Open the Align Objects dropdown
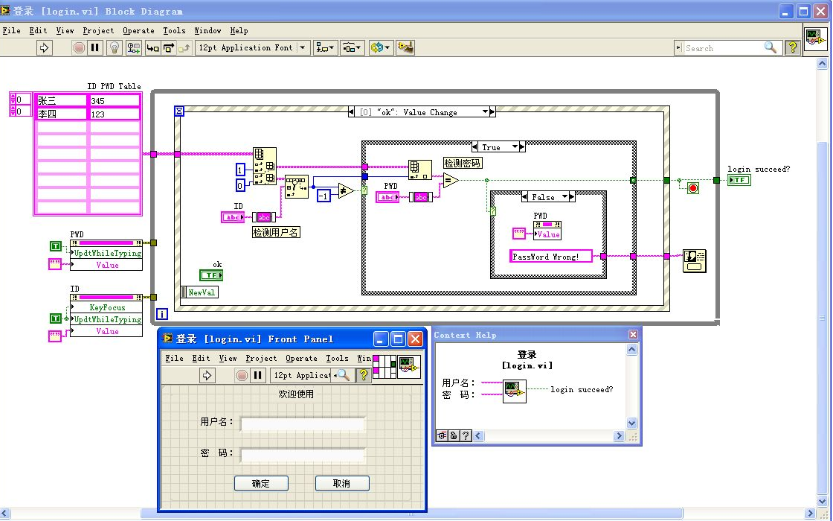 325,48
